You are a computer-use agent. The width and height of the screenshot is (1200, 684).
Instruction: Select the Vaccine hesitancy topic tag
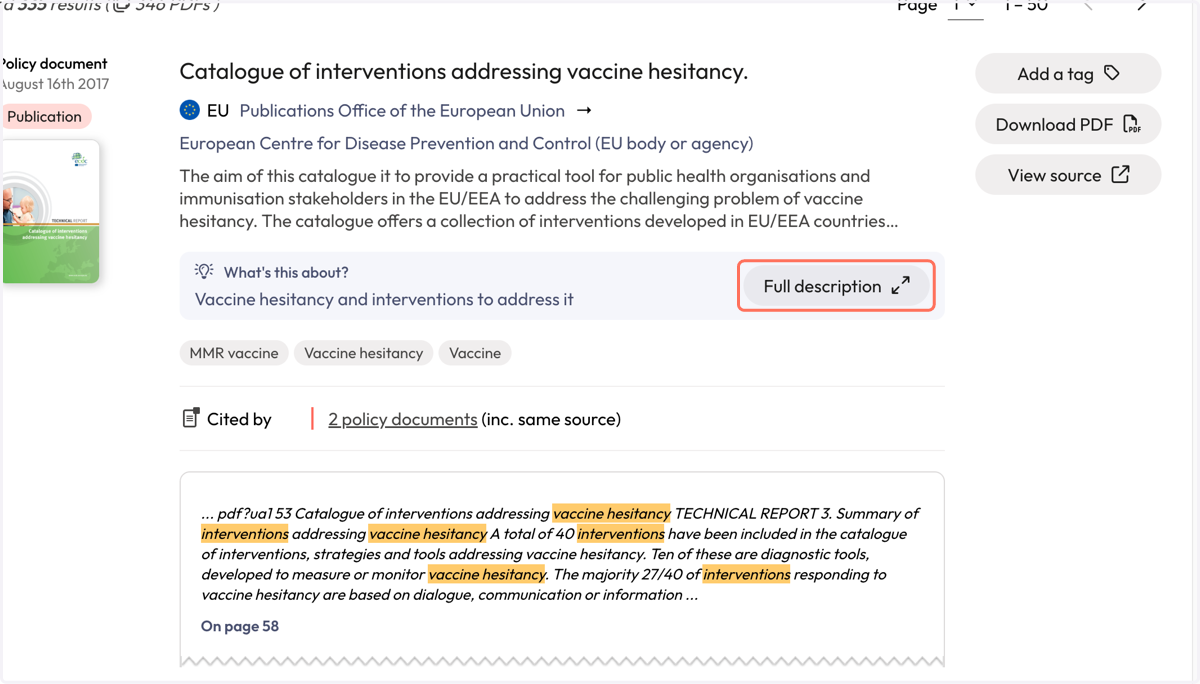point(363,353)
